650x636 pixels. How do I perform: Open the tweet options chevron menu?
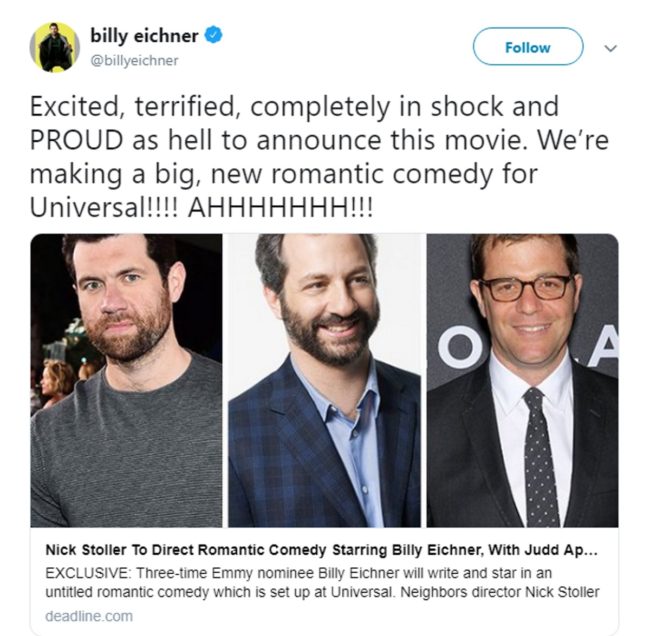610,48
